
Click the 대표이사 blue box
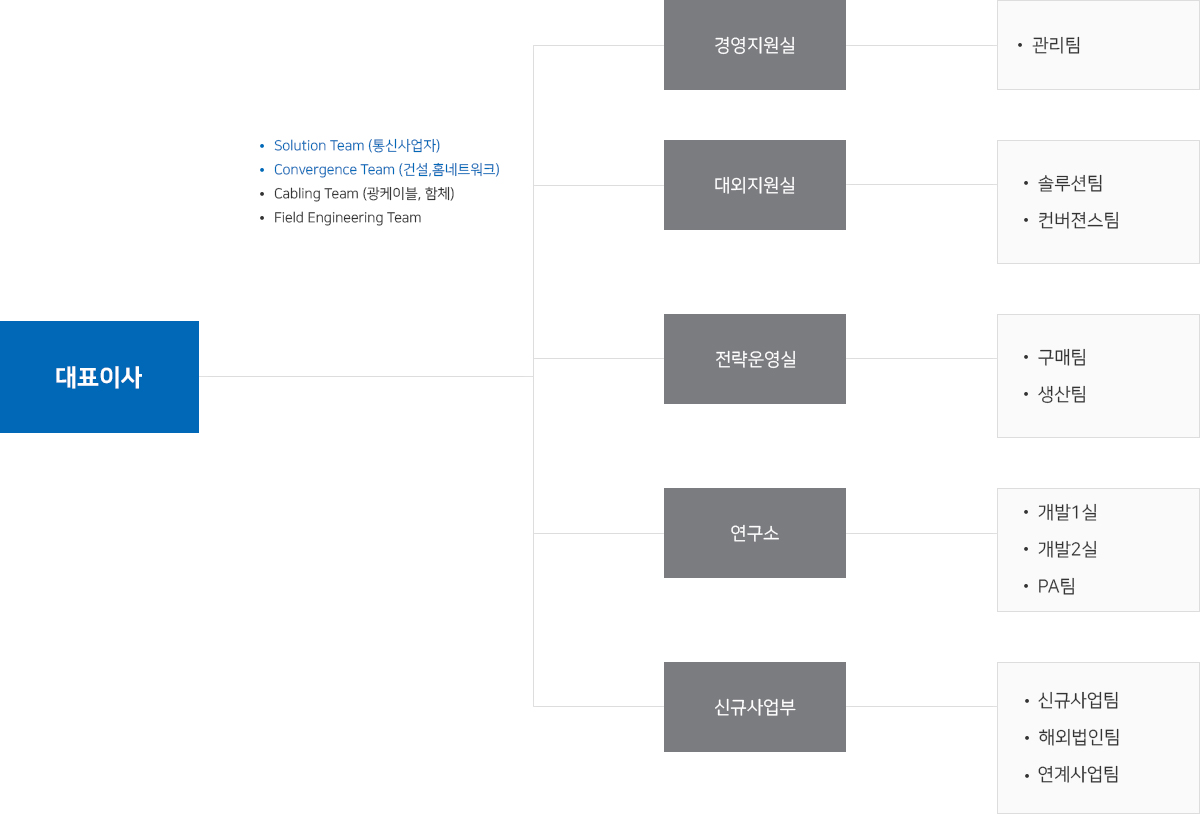click(99, 377)
